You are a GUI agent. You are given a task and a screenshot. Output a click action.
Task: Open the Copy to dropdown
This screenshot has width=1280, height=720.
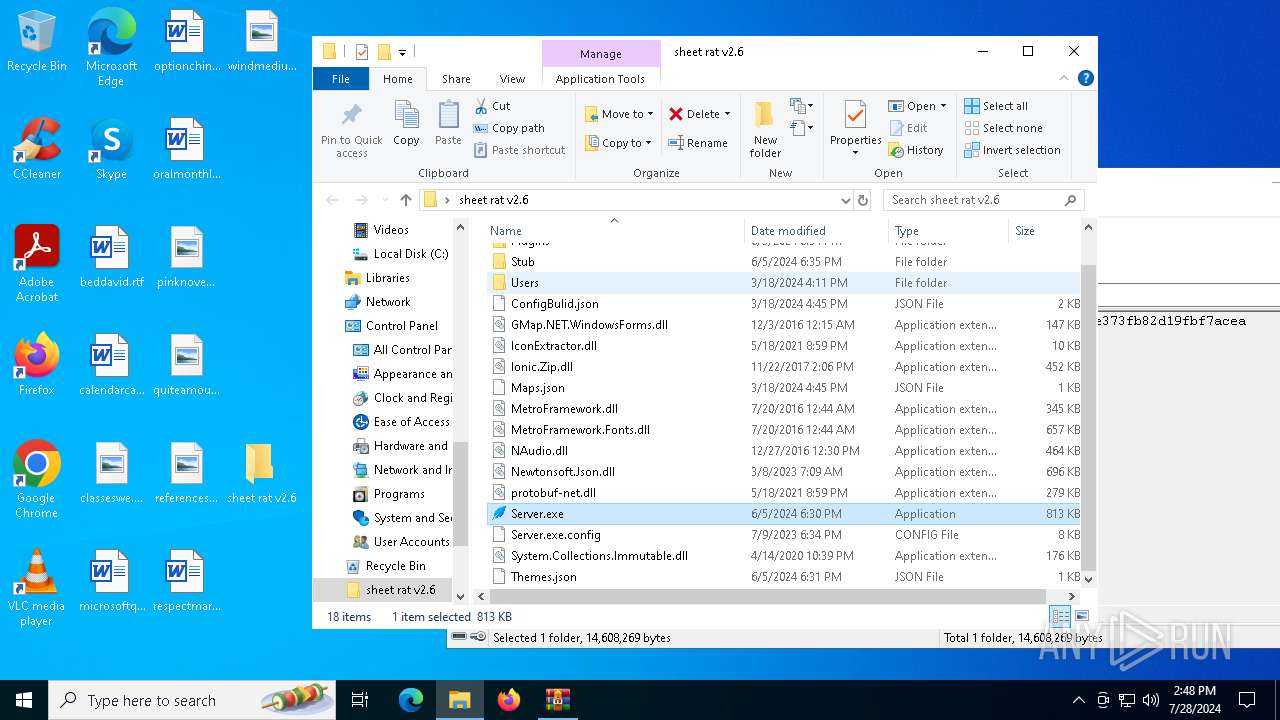pyautogui.click(x=618, y=143)
